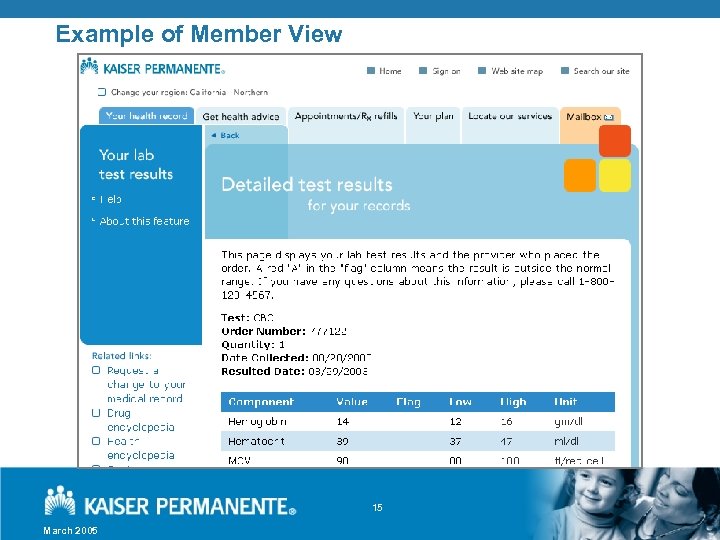The width and height of the screenshot is (720, 540).
Task: Click the Order Number label
Action: click(x=263, y=331)
